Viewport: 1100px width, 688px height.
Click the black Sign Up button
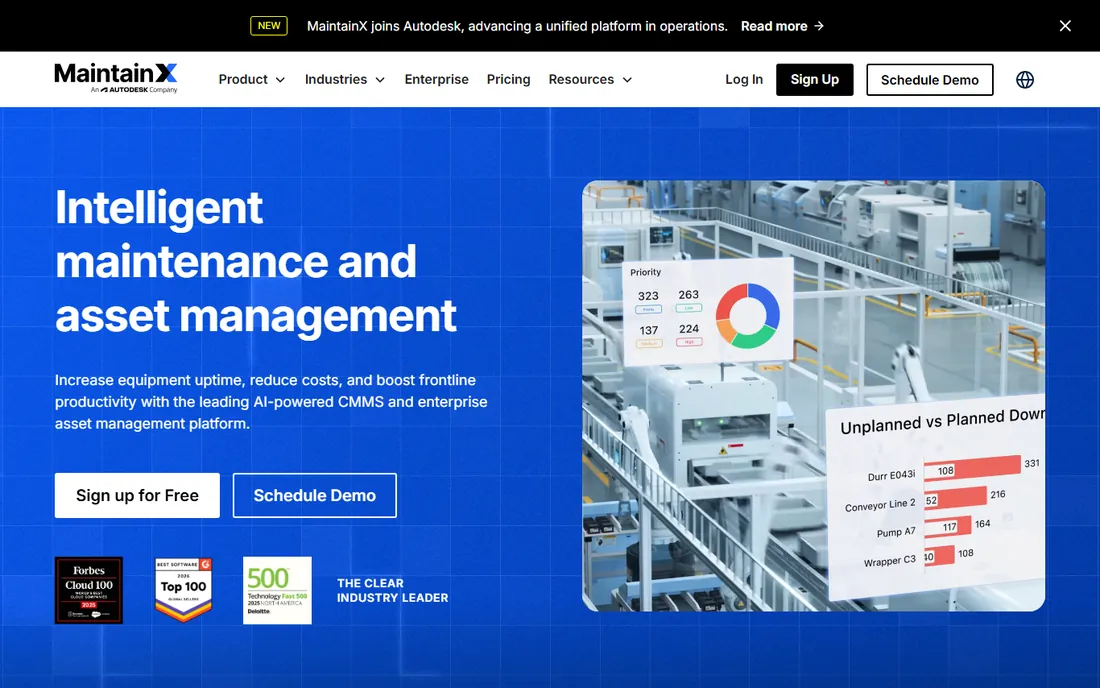coord(814,80)
